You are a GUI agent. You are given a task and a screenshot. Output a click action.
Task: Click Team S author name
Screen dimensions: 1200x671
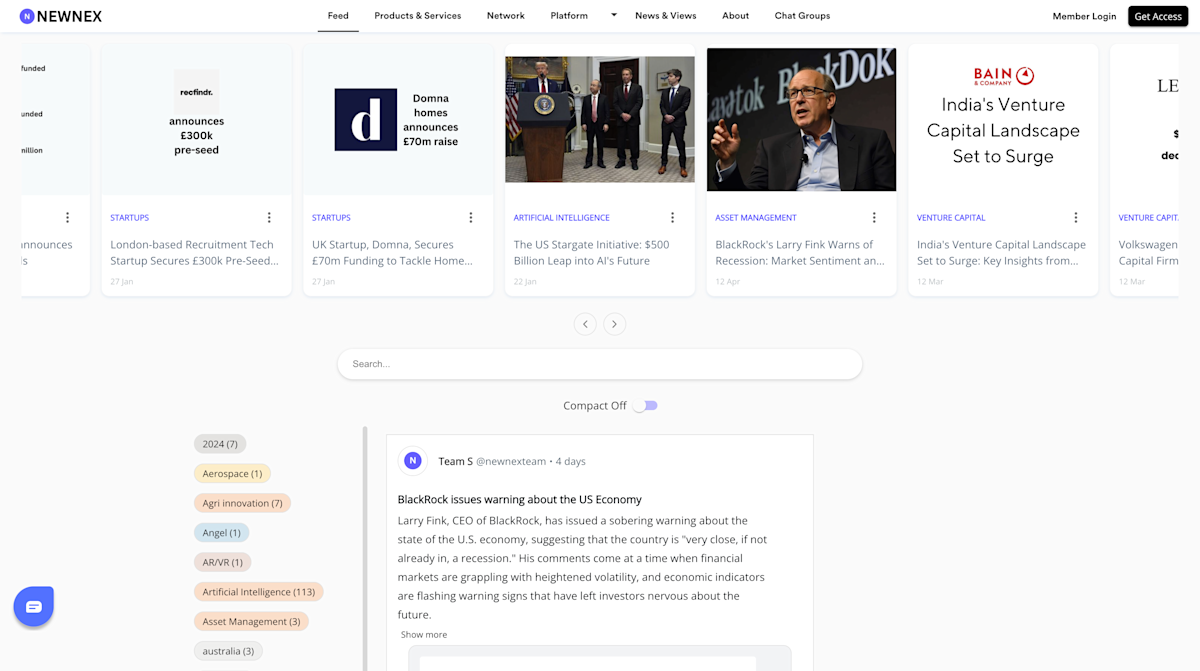(455, 462)
